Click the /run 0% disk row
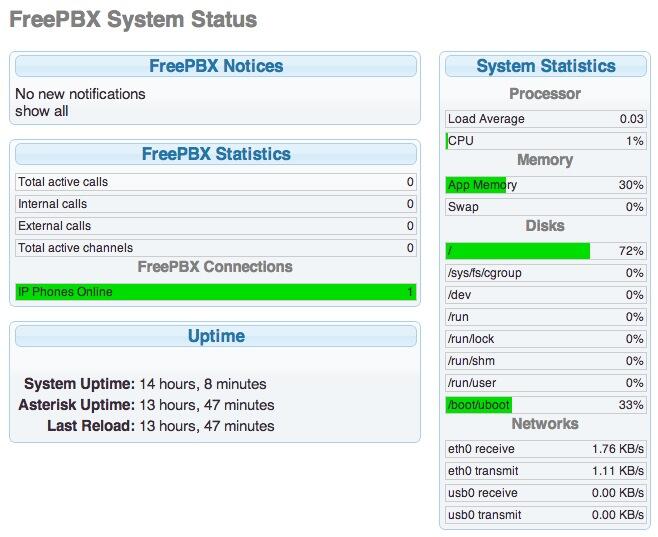The image size is (658, 537). (x=546, y=317)
